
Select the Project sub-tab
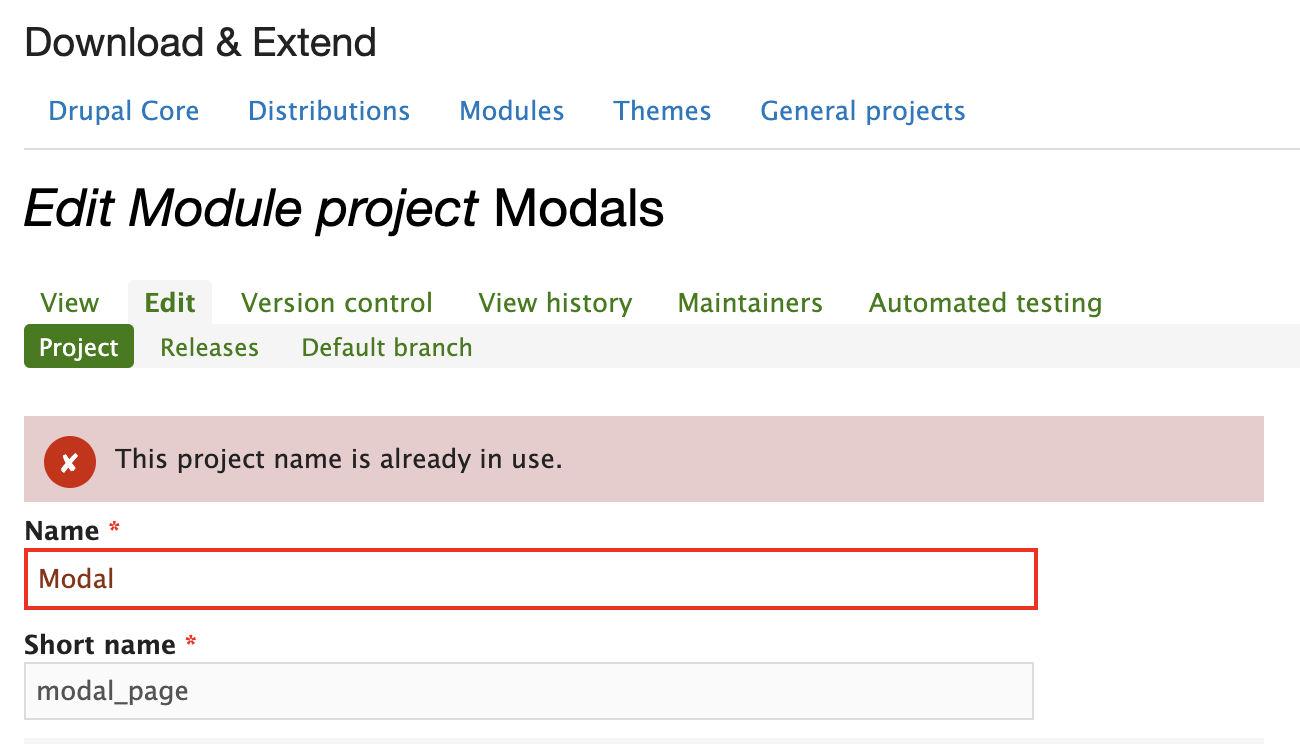pyautogui.click(x=78, y=347)
